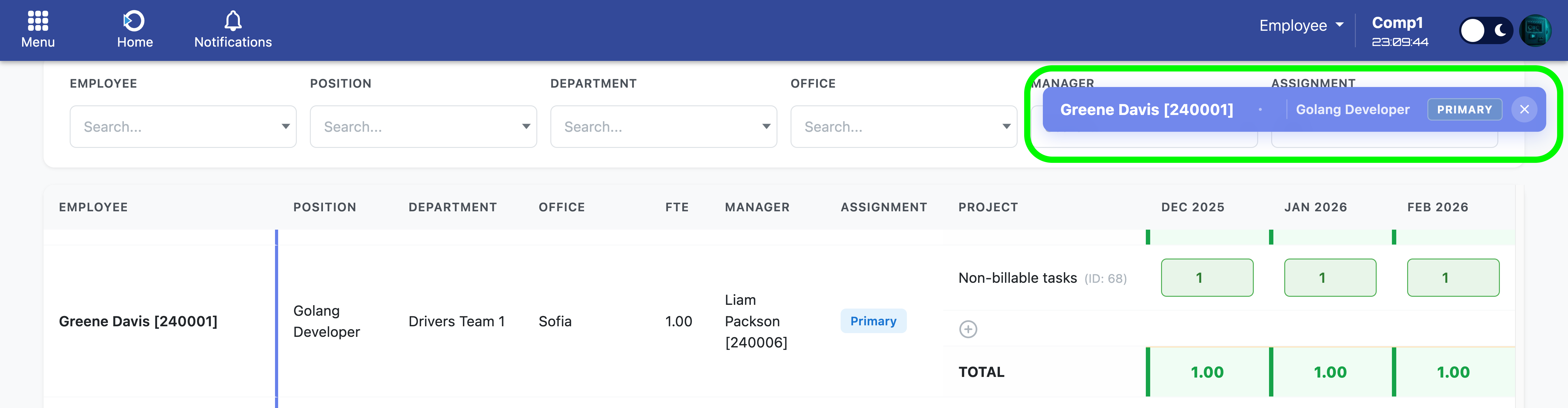The image size is (1568, 408).
Task: Expand the Employee role dropdown
Action: pyautogui.click(x=1301, y=25)
